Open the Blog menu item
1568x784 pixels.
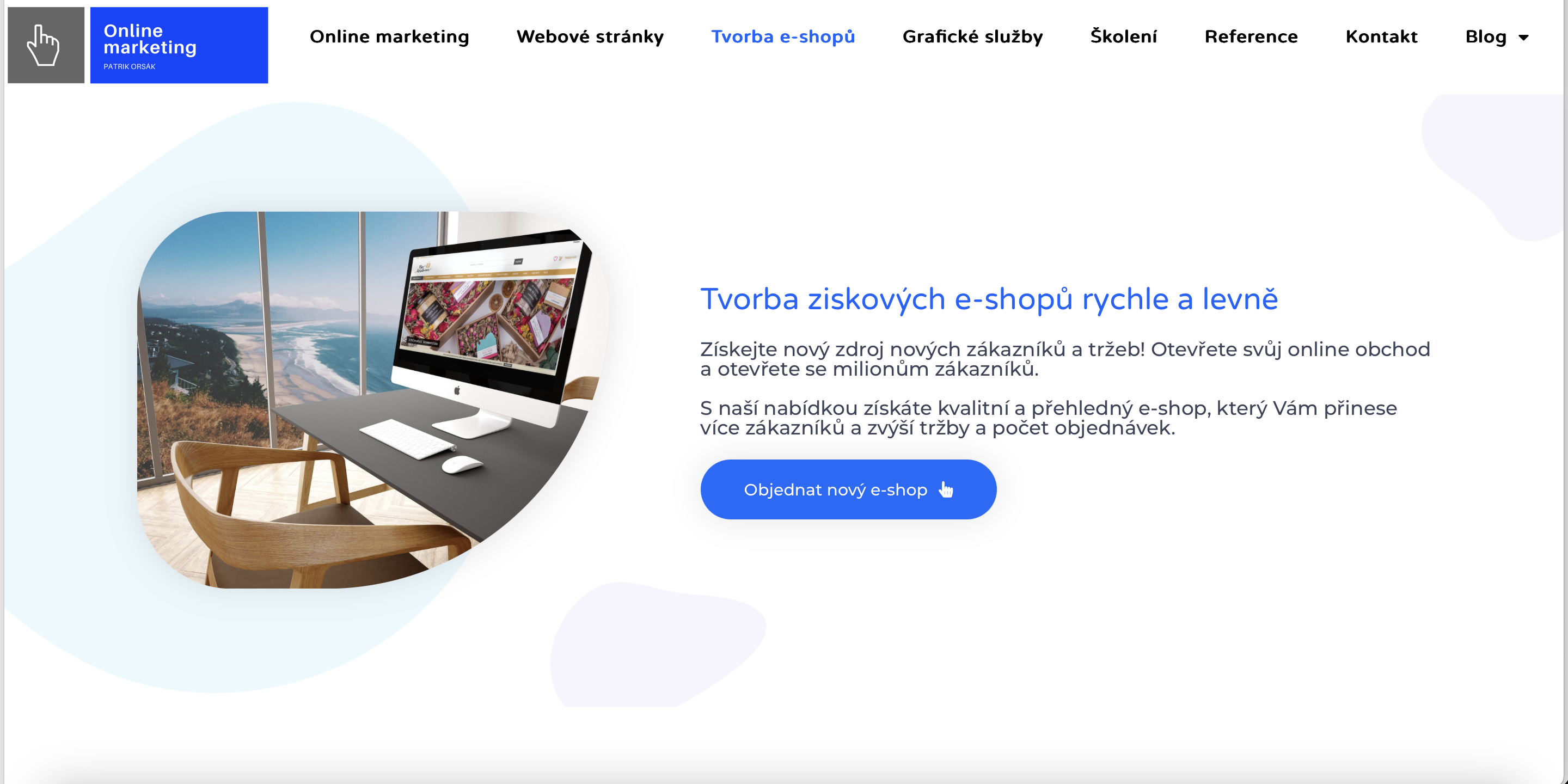coord(1485,36)
